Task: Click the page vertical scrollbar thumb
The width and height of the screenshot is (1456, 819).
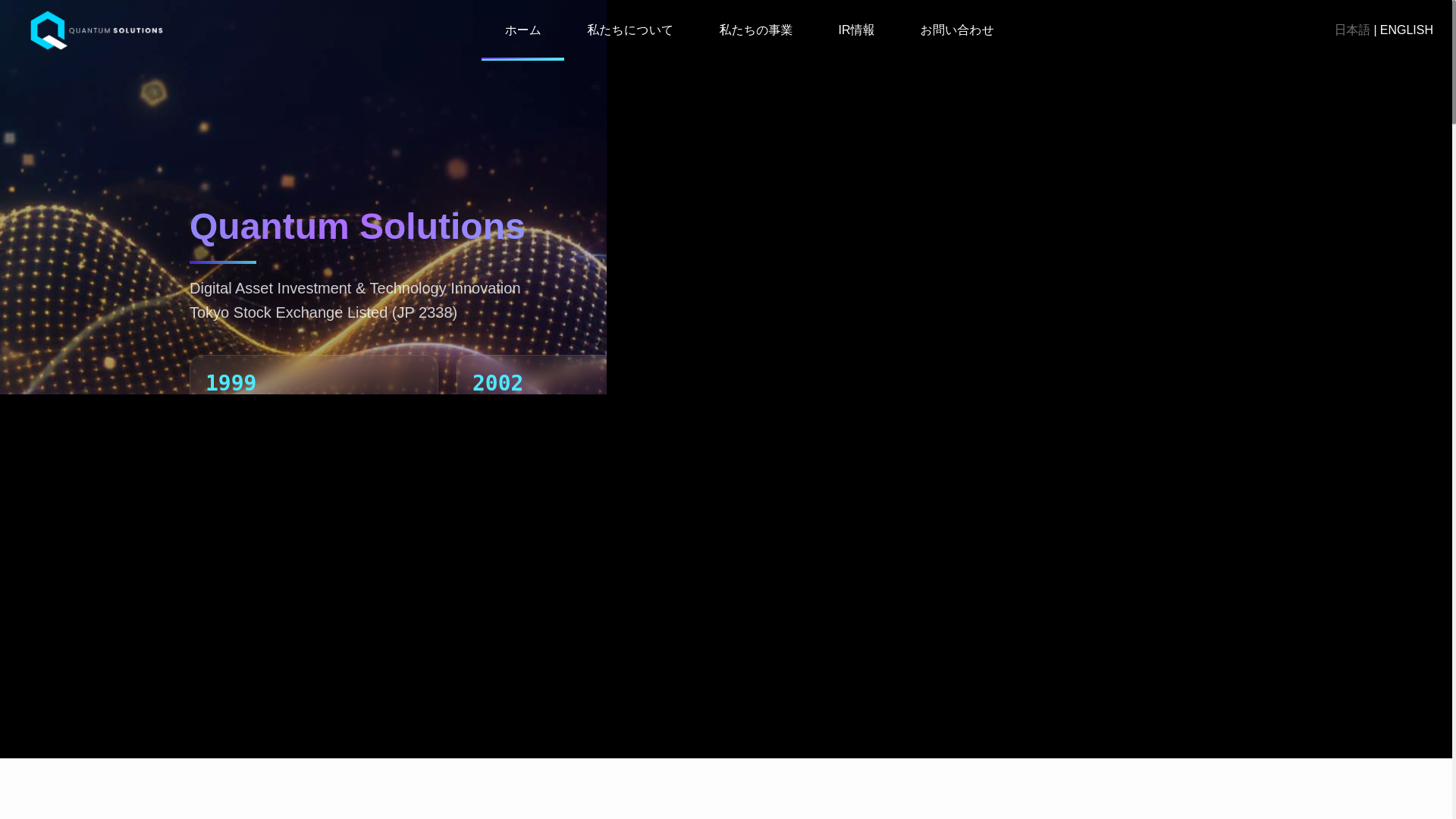Action: (1454, 62)
